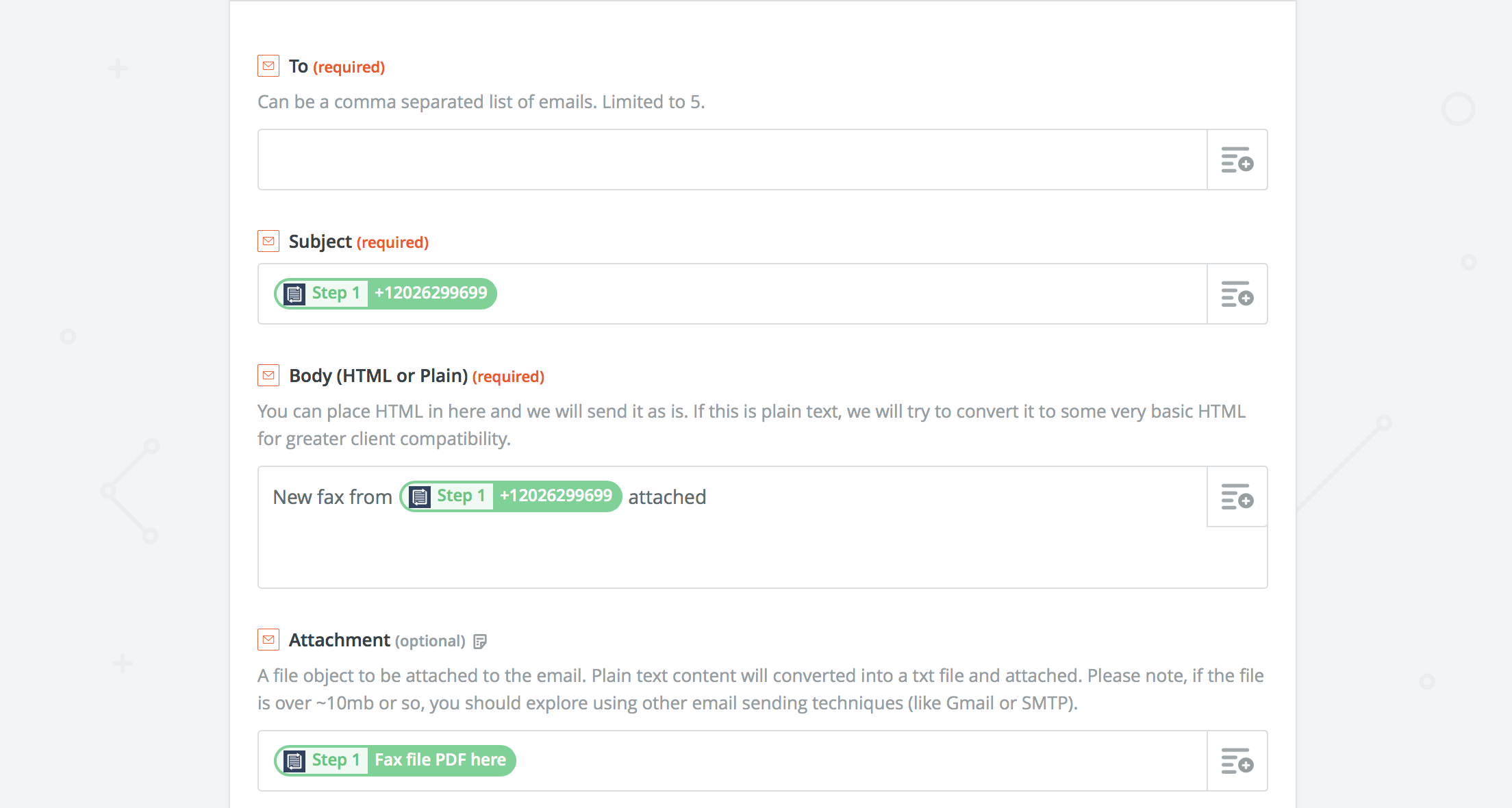Screen dimensions: 1512x808
Task: Open insert-field menu for Body field
Action: tap(1237, 496)
